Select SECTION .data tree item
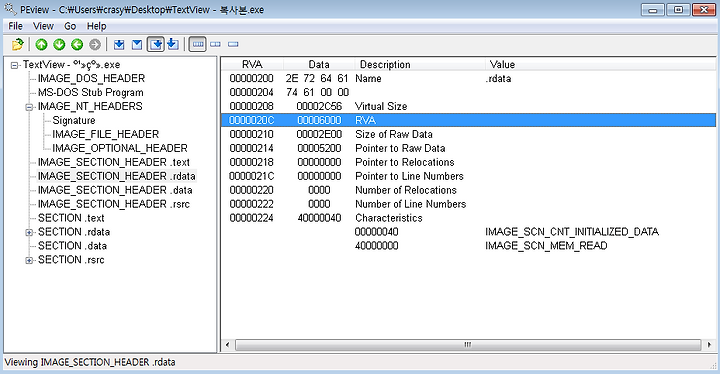Viewport: 720px width, 374px height. (x=73, y=246)
